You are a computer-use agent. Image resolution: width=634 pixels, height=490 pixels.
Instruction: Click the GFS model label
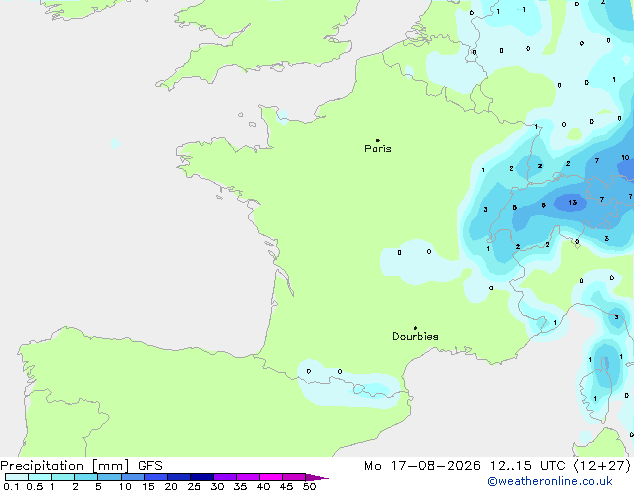click(x=150, y=466)
